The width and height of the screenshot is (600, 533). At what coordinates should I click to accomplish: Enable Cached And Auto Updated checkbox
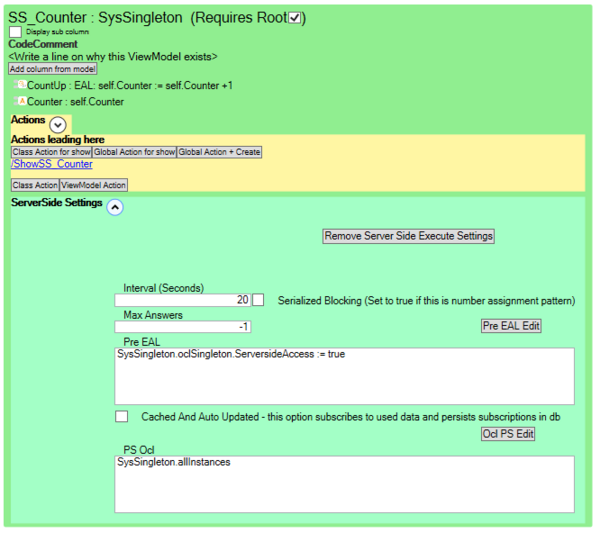pos(122,416)
